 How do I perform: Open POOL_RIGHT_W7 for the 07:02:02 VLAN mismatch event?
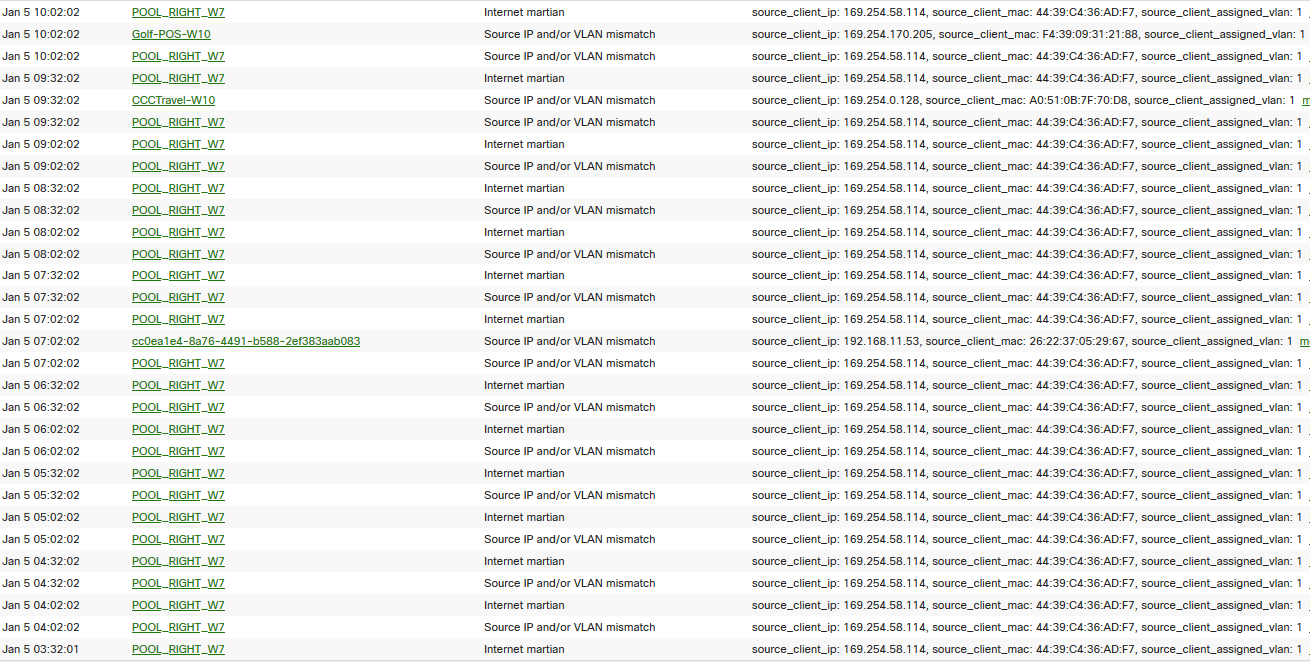(178, 363)
